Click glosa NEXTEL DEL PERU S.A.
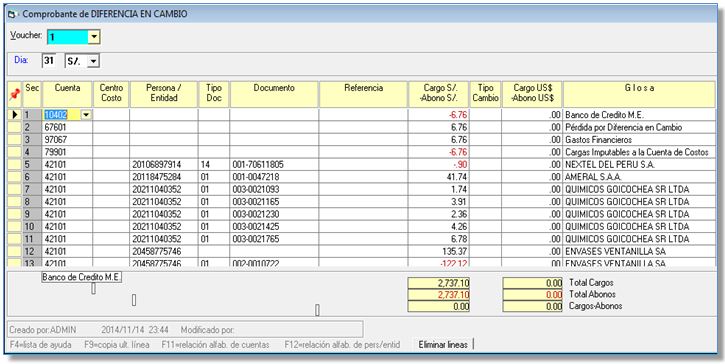 pos(639,165)
